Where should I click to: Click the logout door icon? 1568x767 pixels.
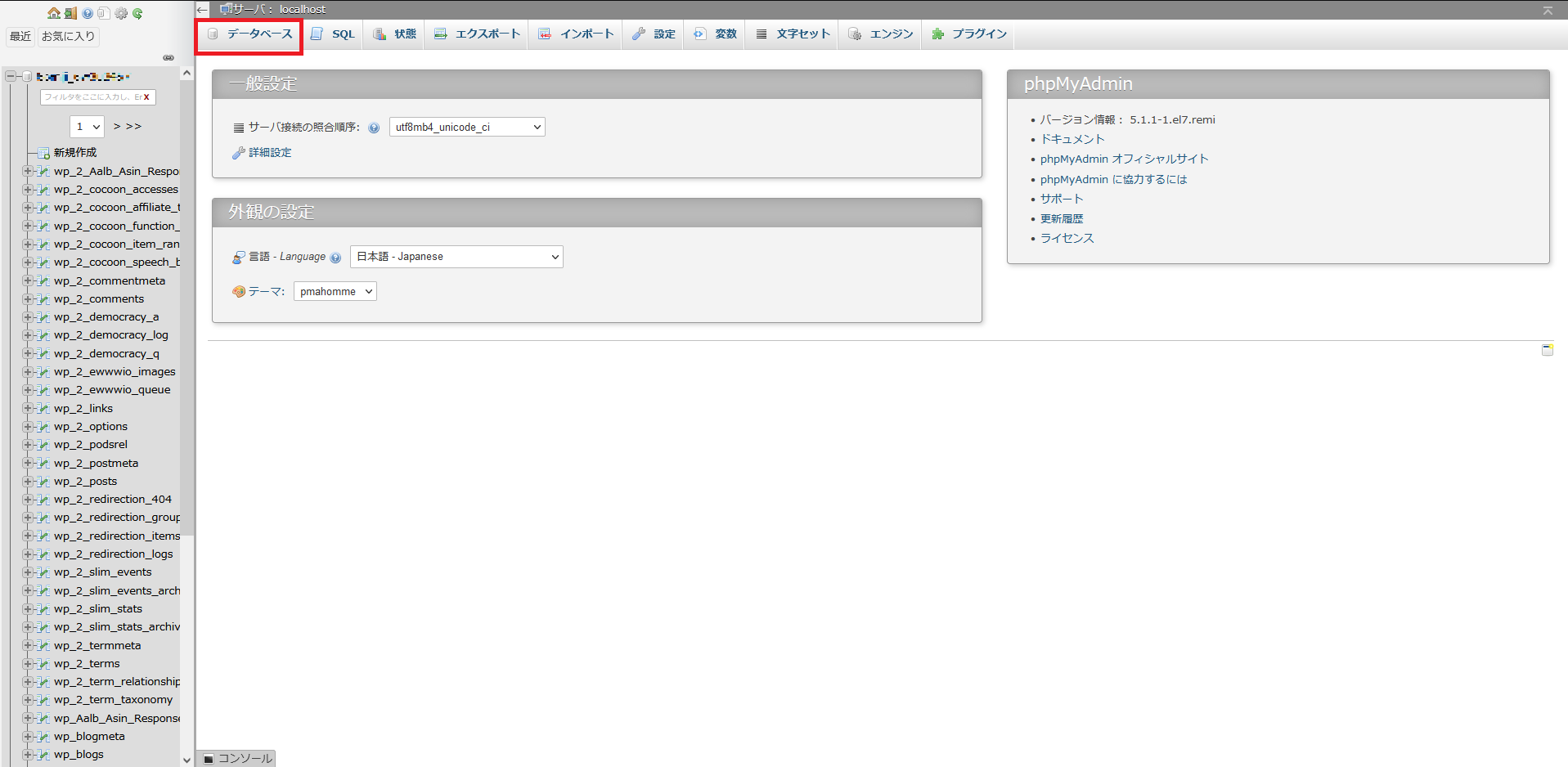pos(70,13)
